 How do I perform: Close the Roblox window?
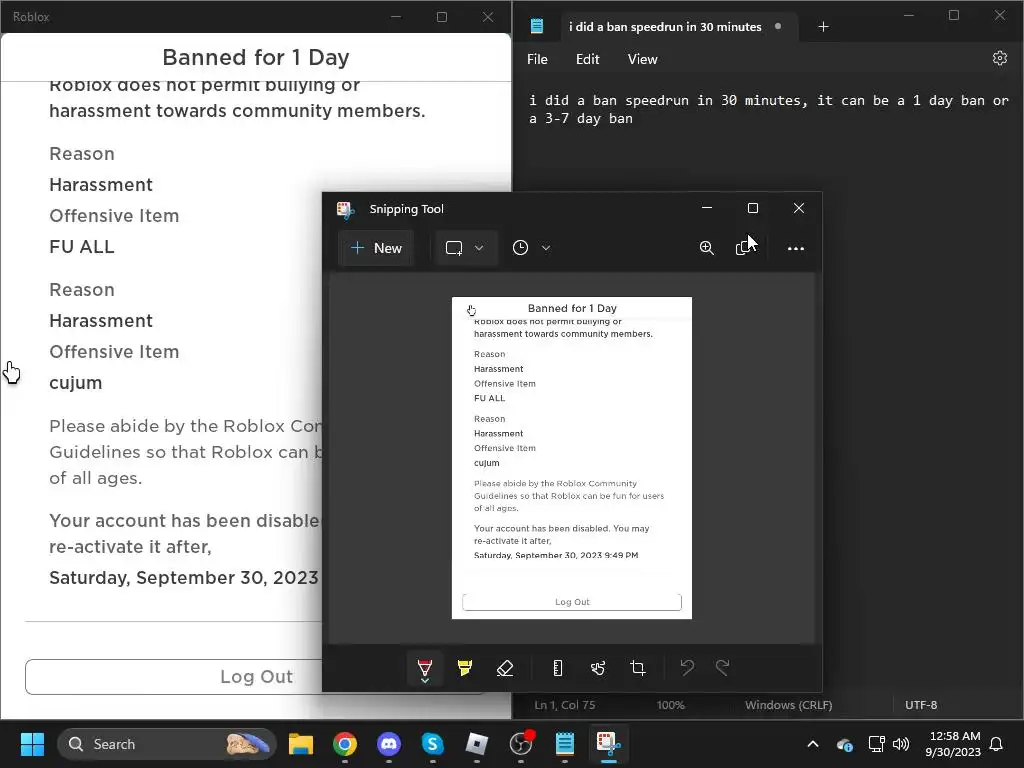click(x=488, y=17)
